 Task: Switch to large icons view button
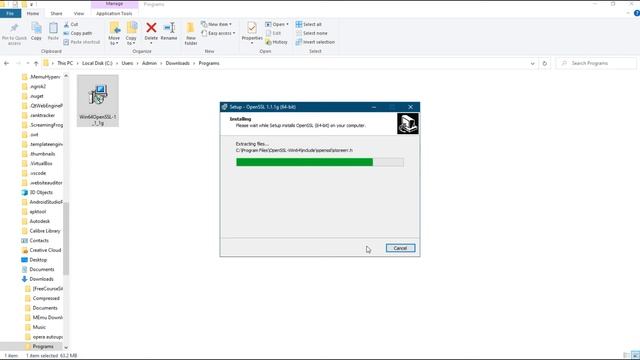click(635, 356)
